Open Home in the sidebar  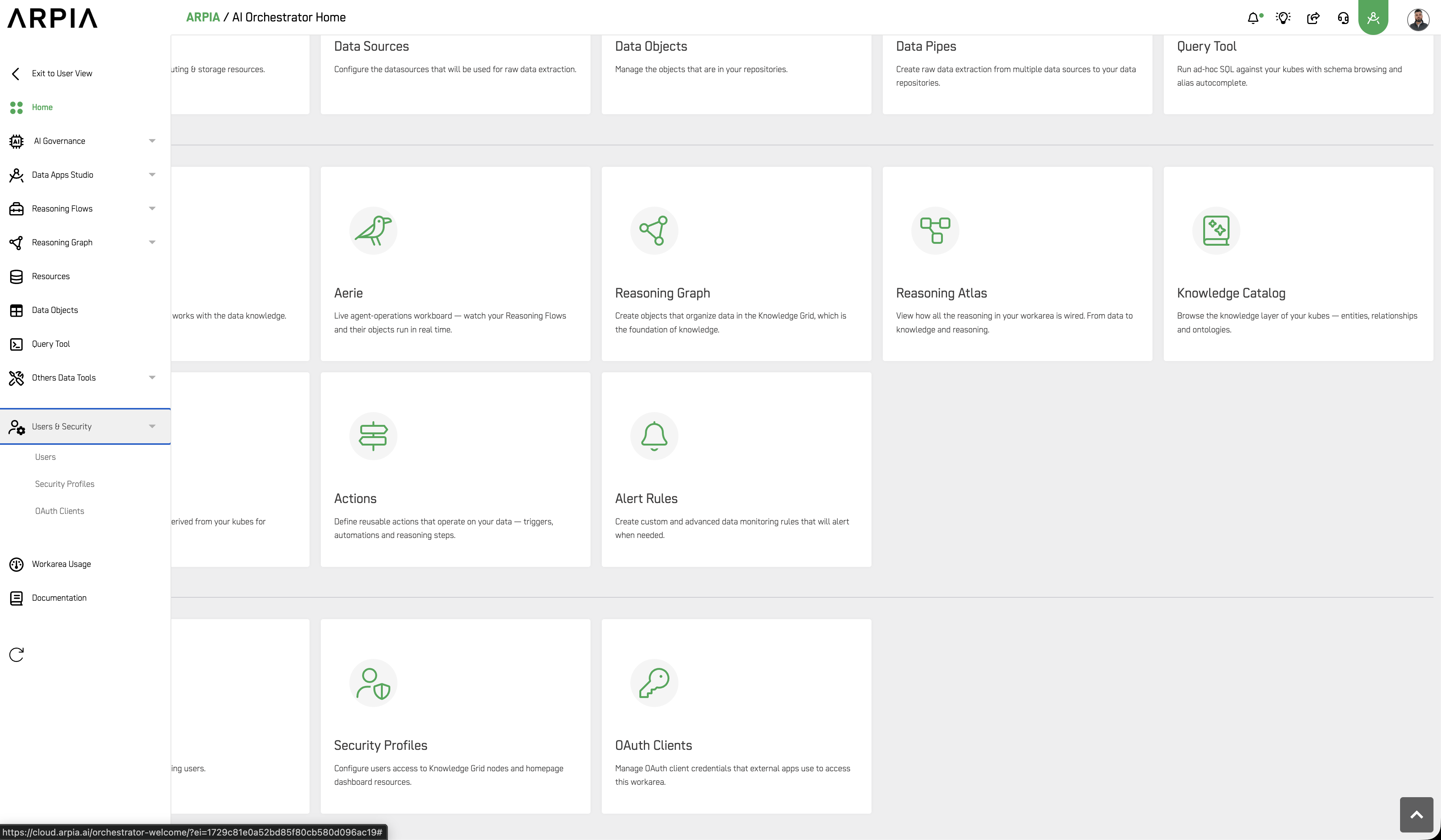point(42,107)
